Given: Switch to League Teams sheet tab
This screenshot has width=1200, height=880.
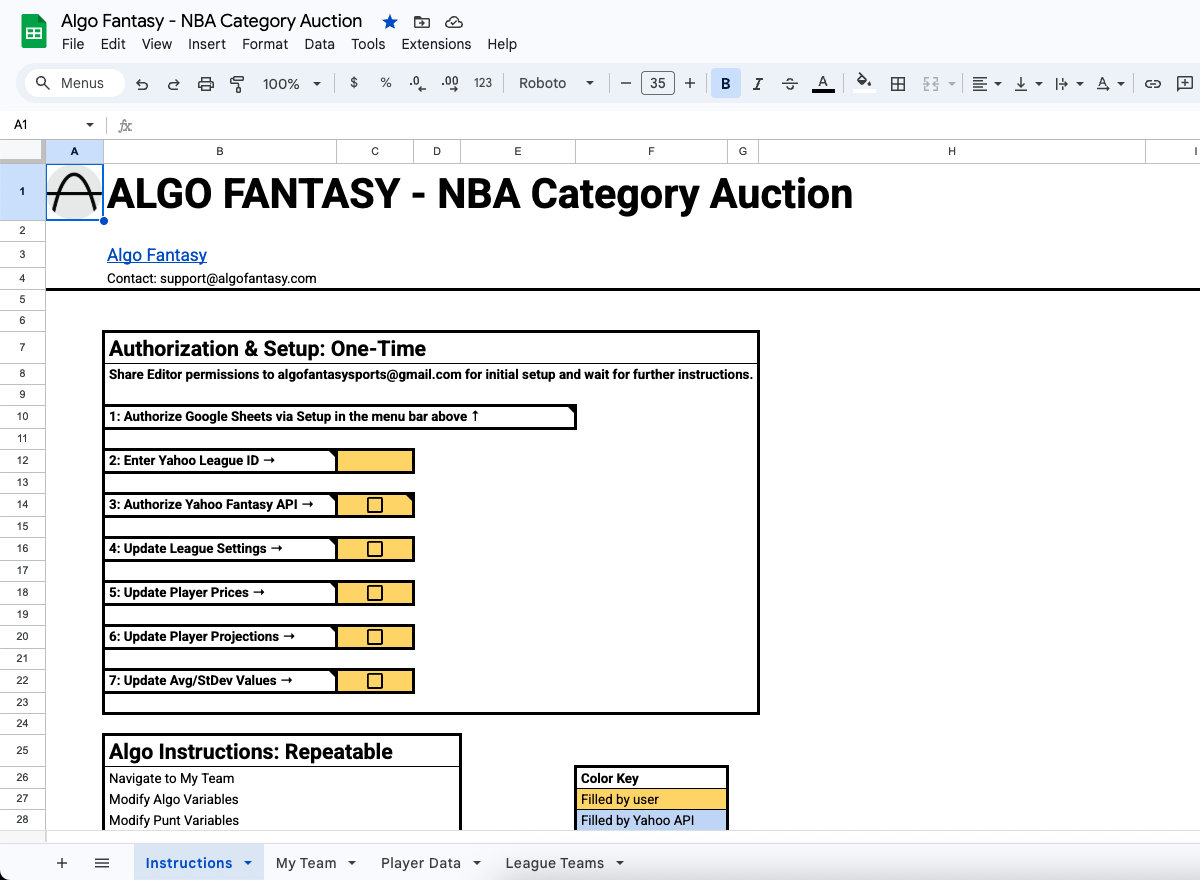Looking at the screenshot, I should coord(555,863).
